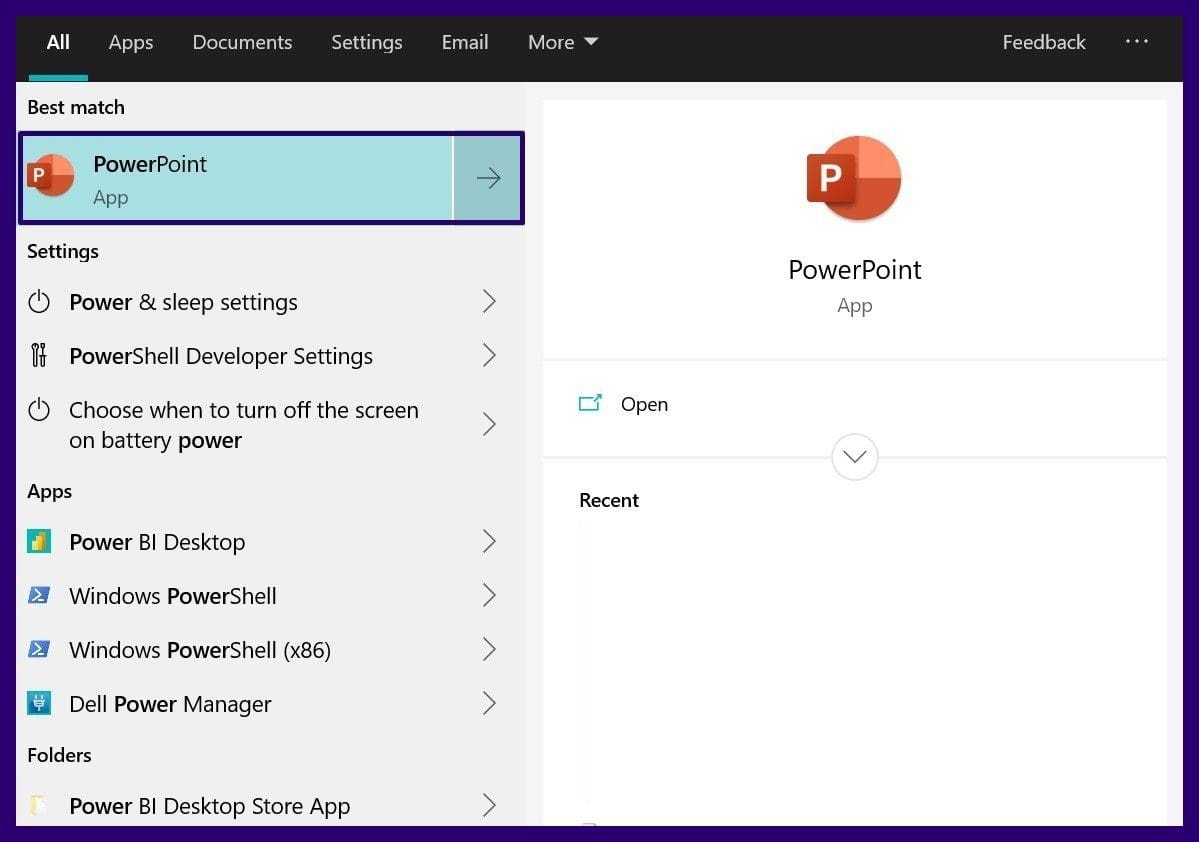Click the Folders section heading
The image size is (1199, 842).
click(59, 755)
